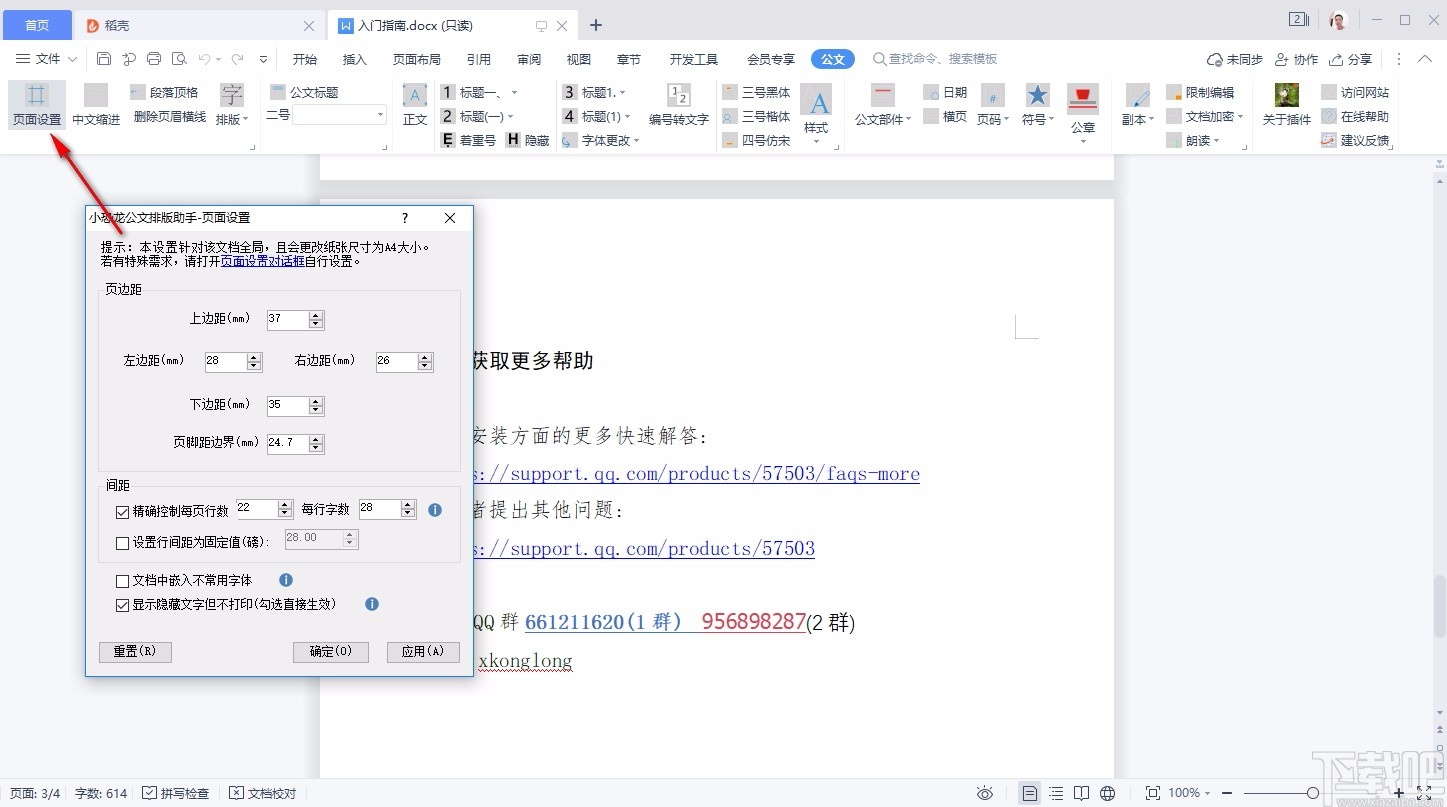Image resolution: width=1447 pixels, height=807 pixels.
Task: Insert a date using the 日期 icon
Action: (x=946, y=91)
